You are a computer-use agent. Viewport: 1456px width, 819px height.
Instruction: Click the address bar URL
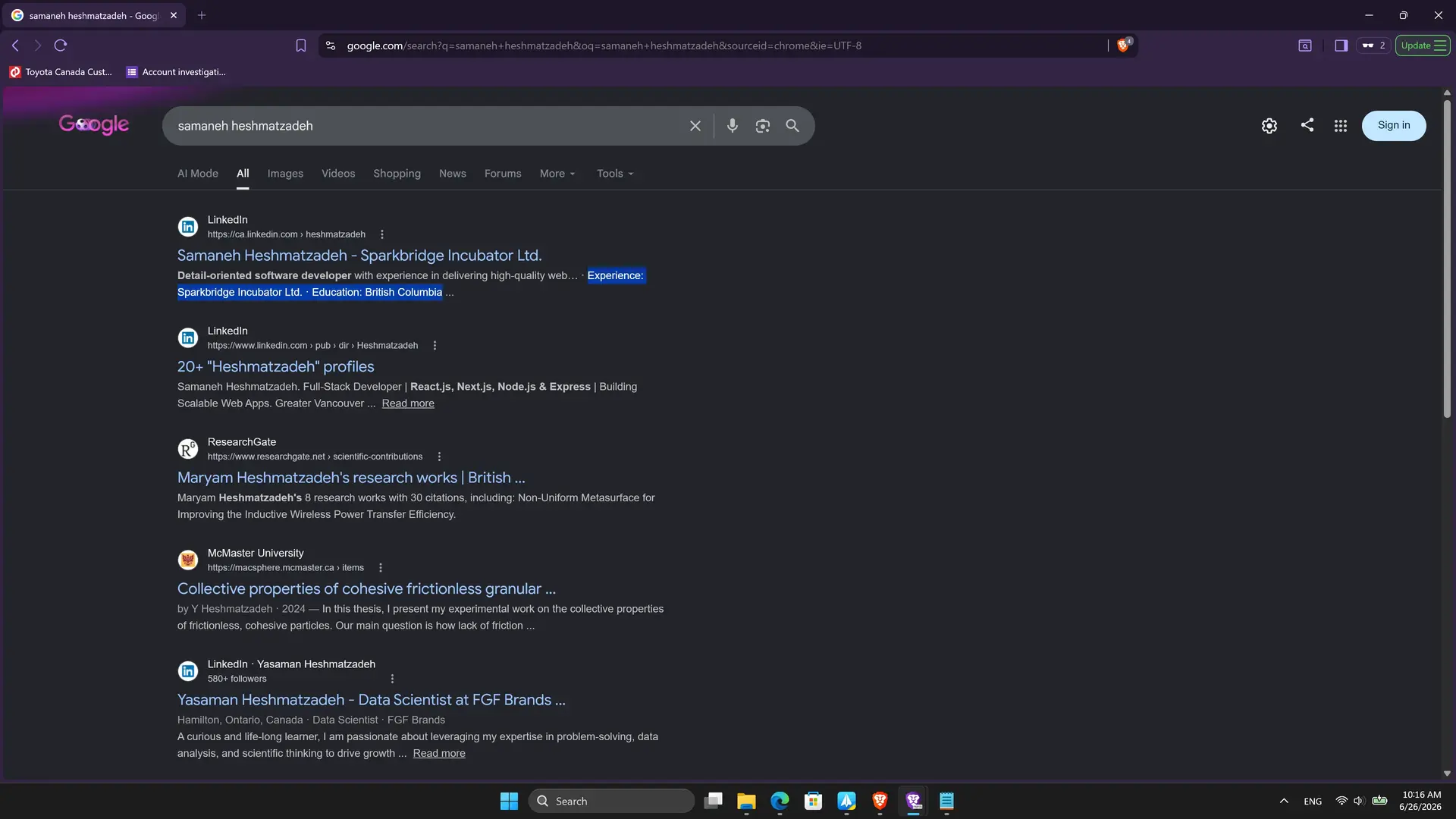[x=604, y=45]
